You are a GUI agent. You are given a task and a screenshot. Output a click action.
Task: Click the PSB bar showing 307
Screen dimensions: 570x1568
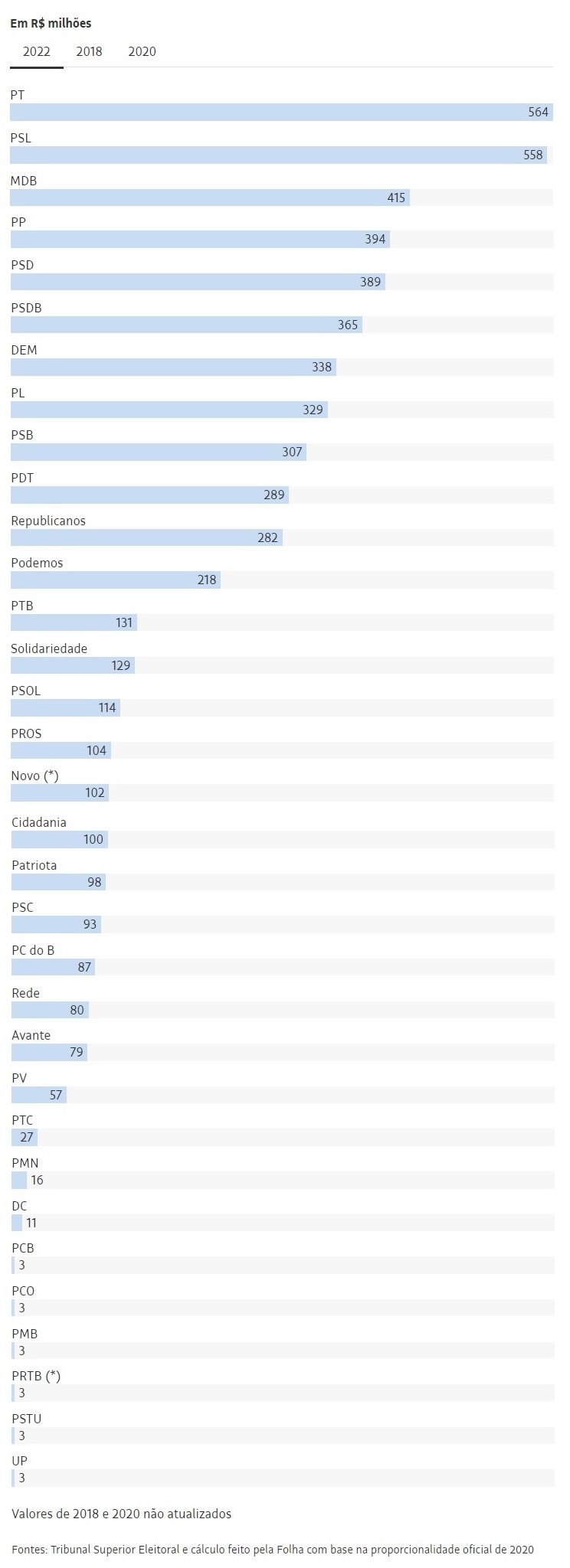pyautogui.click(x=159, y=452)
